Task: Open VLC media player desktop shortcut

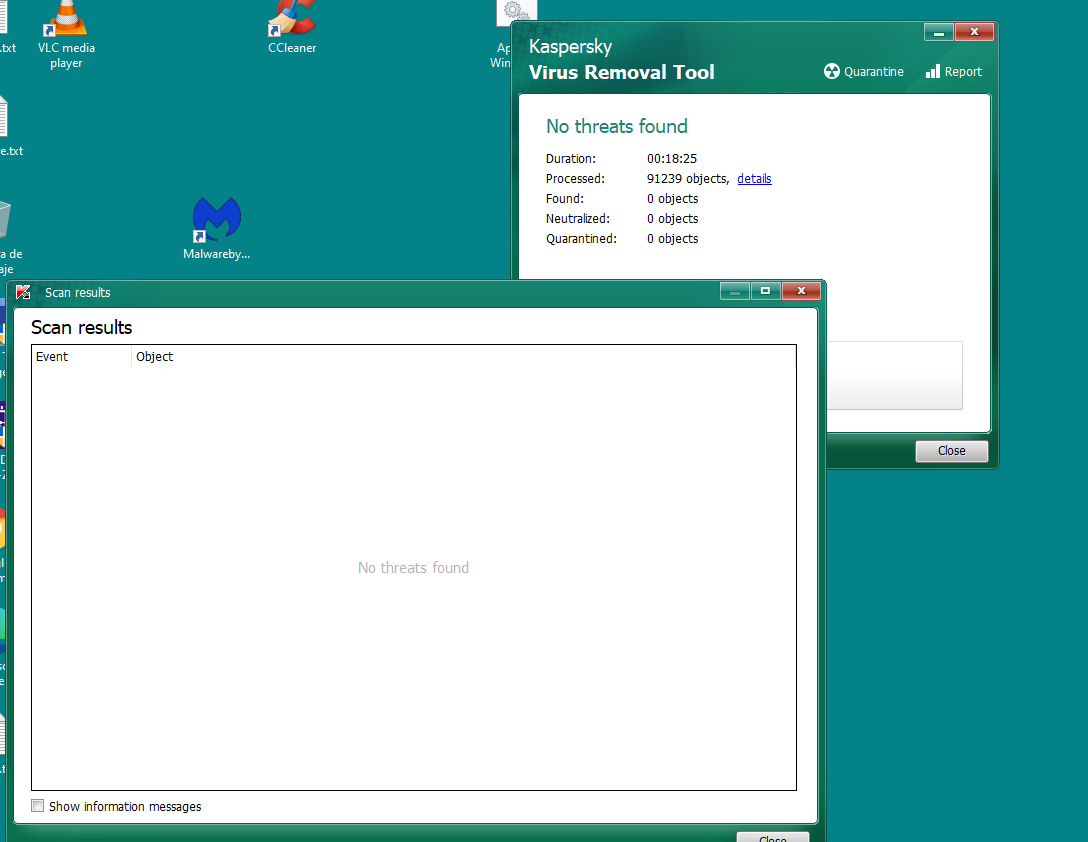Action: (x=66, y=35)
